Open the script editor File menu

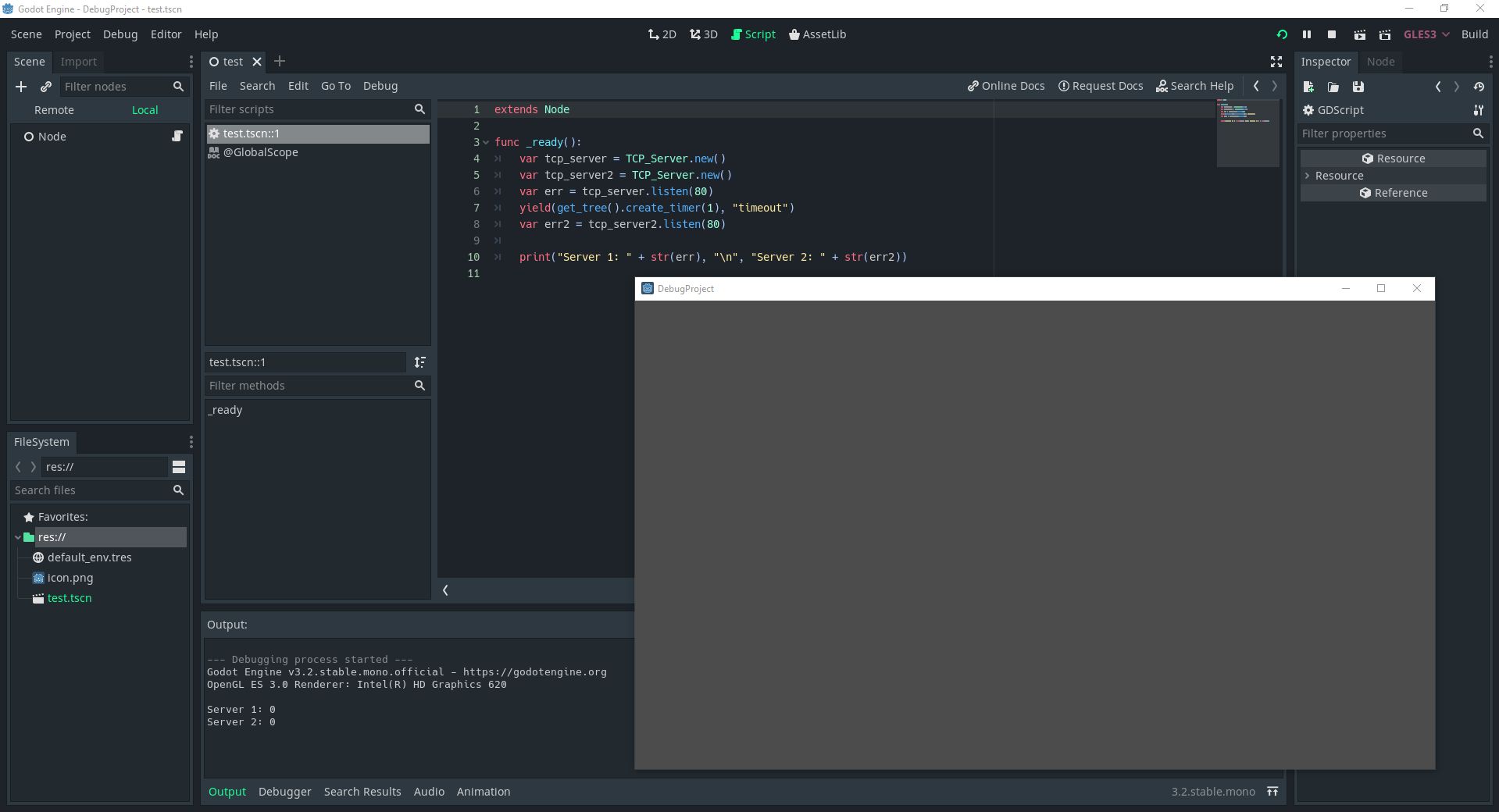coord(218,86)
